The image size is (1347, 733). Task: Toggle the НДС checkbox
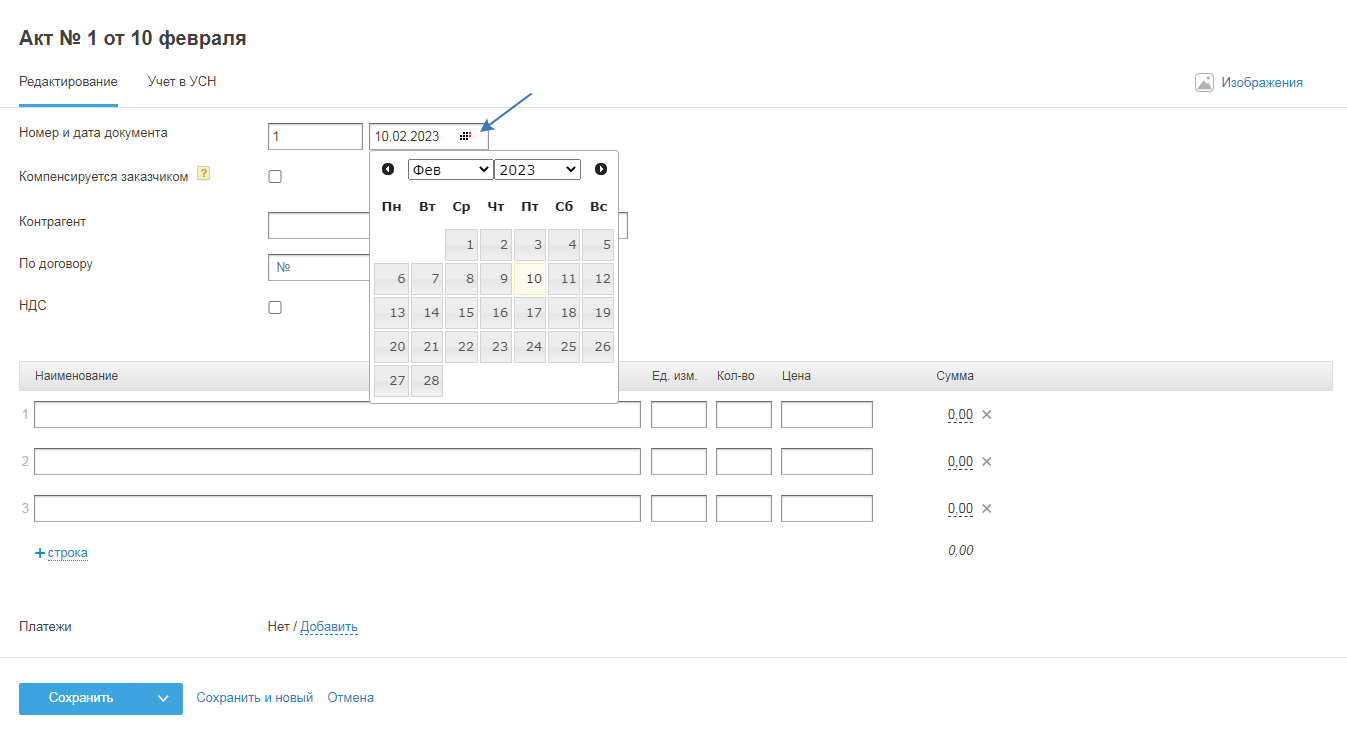click(275, 308)
